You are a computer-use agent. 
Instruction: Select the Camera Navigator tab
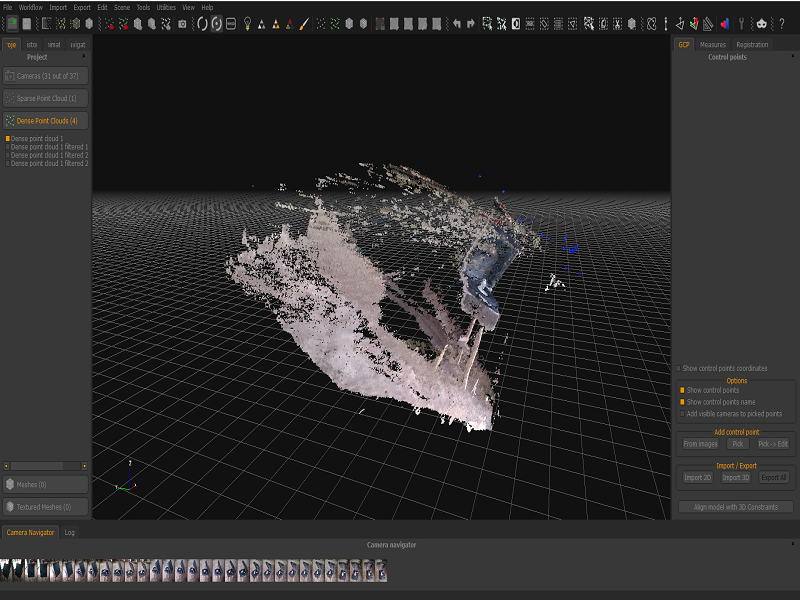point(30,533)
